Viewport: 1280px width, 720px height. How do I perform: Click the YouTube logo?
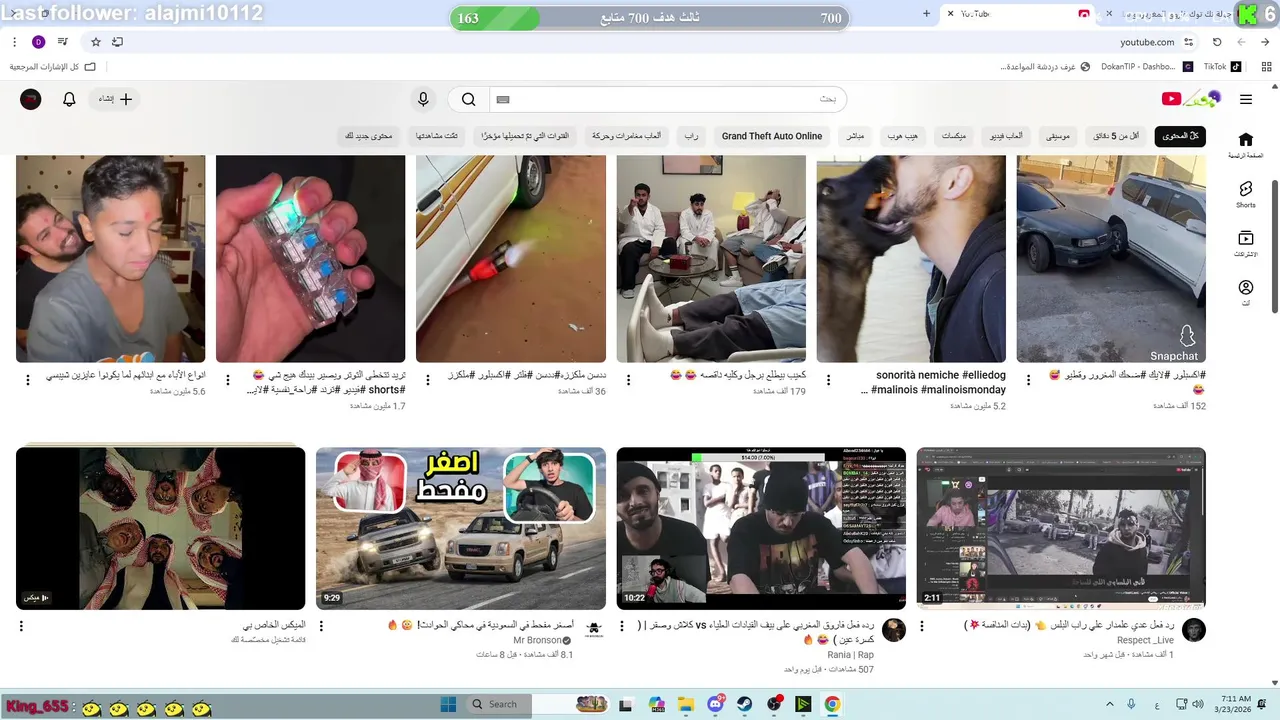(1191, 98)
